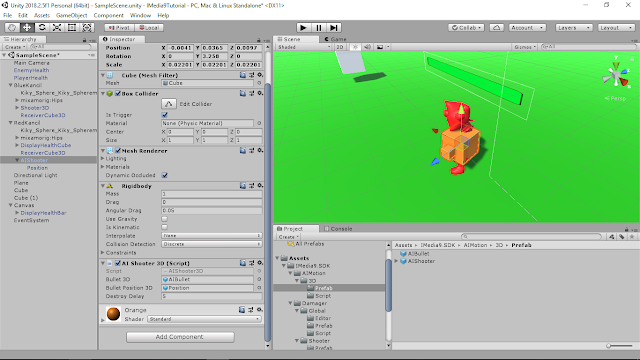Toggle Dynamic Occluded checkbox
This screenshot has height=360, width=640.
click(165, 175)
